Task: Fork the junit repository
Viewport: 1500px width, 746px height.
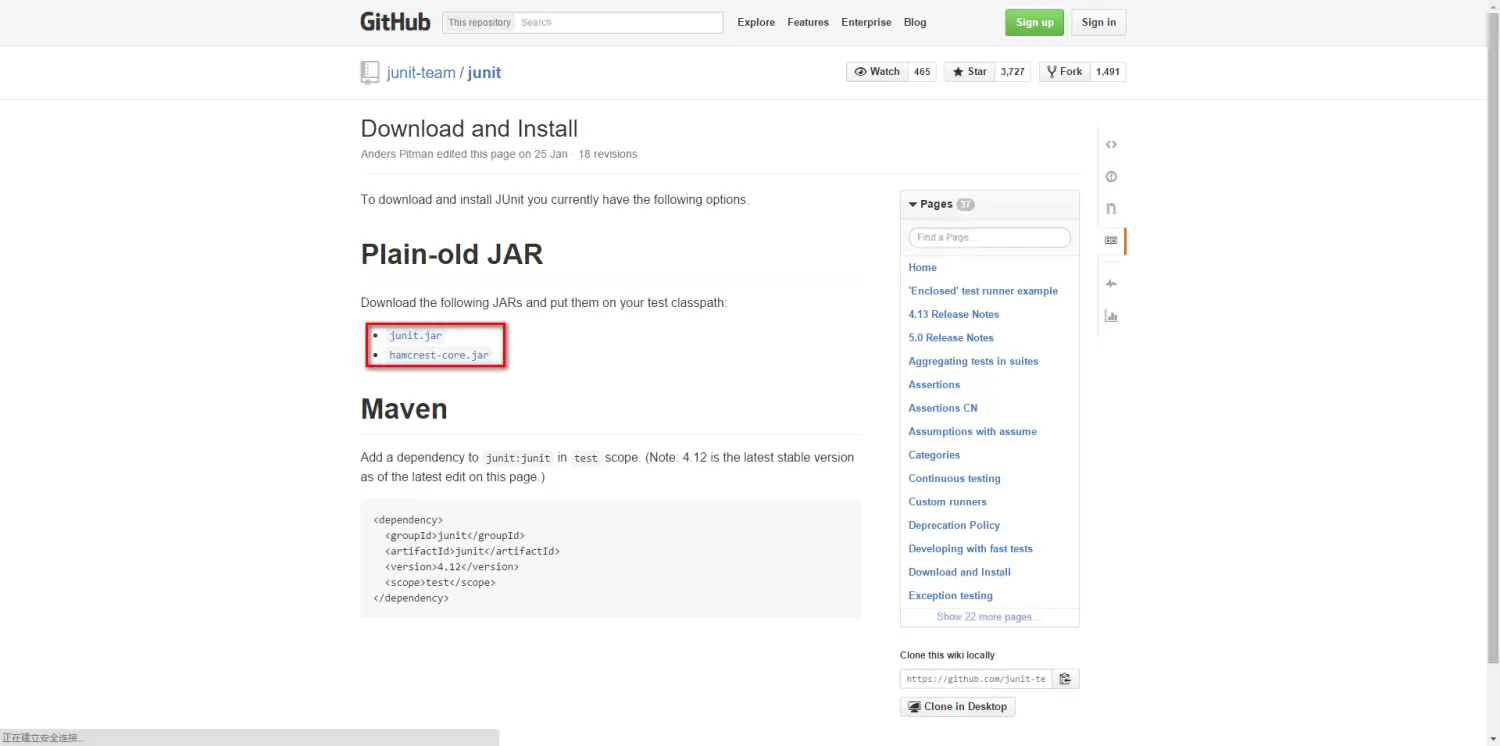Action: point(1064,72)
